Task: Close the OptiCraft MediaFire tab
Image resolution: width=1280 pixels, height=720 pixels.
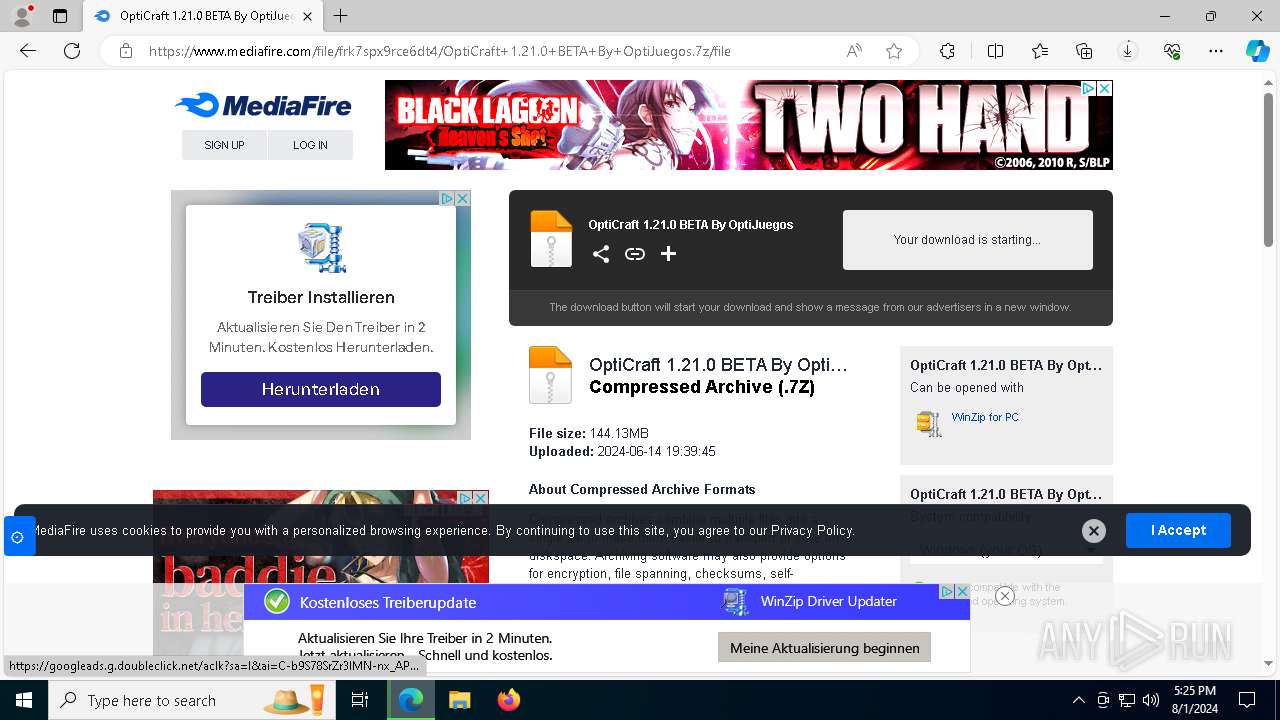Action: point(308,16)
